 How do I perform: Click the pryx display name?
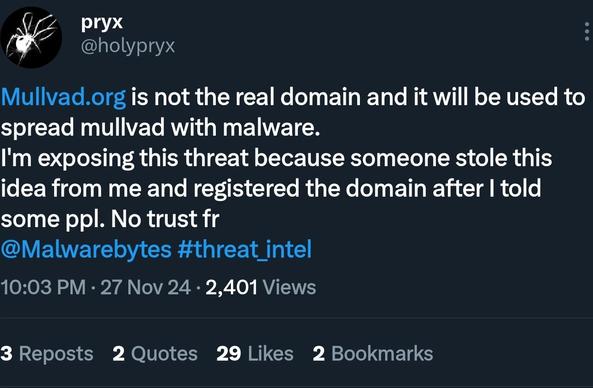click(102, 22)
